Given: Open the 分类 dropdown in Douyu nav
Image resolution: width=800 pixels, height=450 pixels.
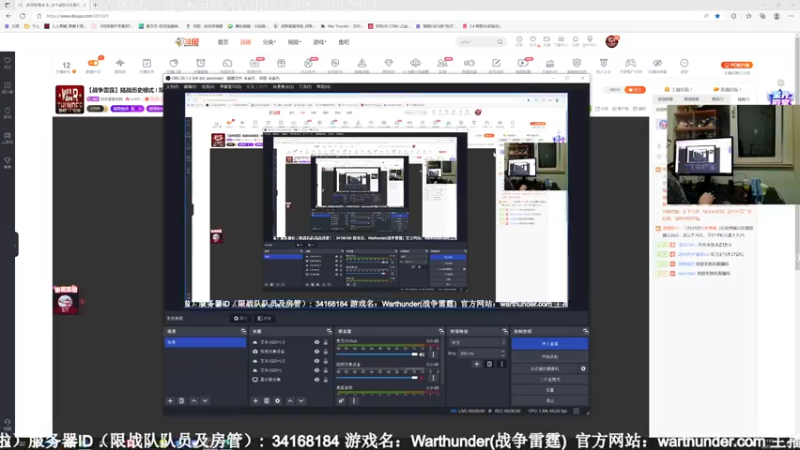Looking at the screenshot, I should coord(269,42).
